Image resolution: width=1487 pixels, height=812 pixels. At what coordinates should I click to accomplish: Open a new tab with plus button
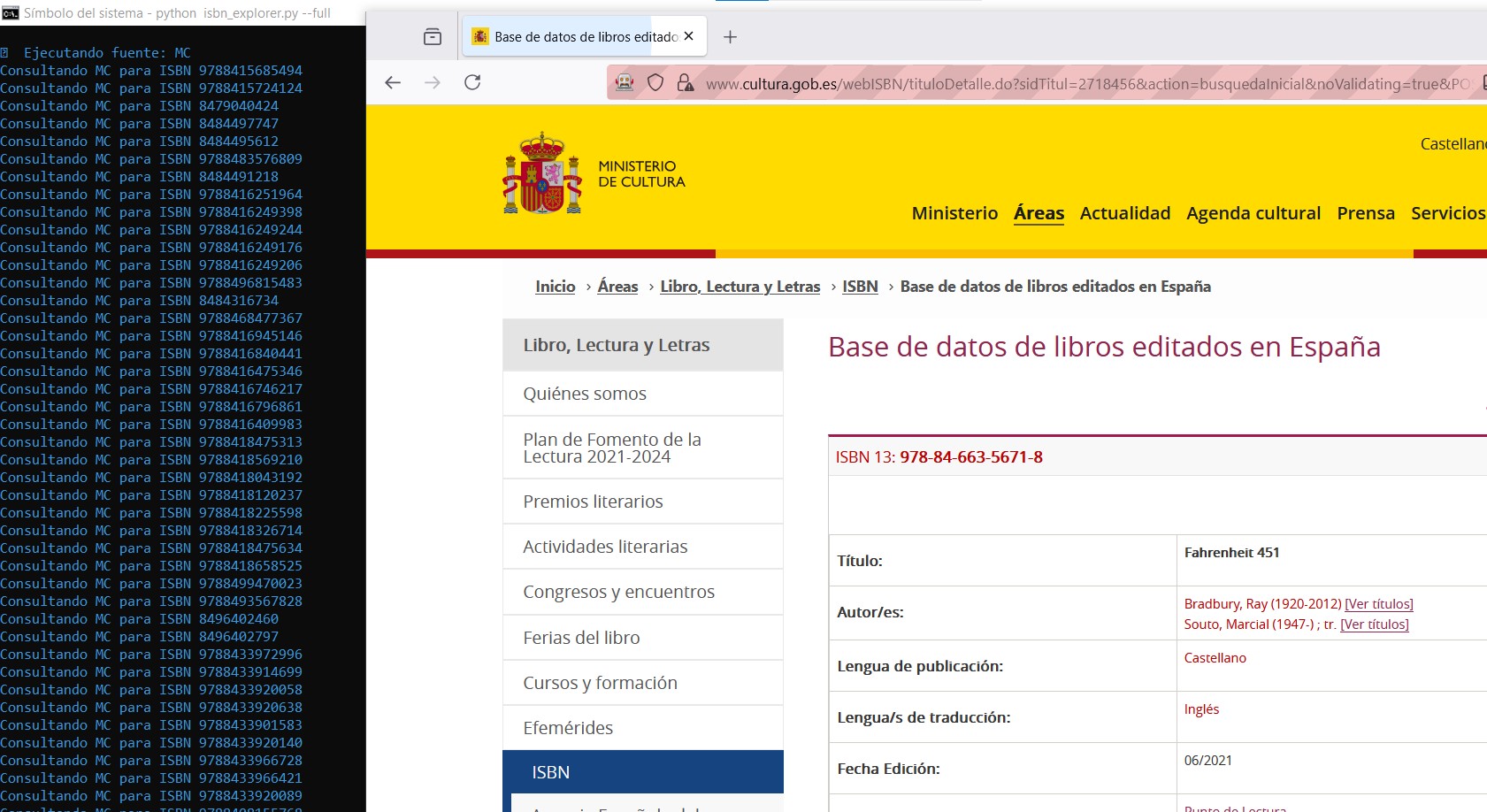pos(730,36)
